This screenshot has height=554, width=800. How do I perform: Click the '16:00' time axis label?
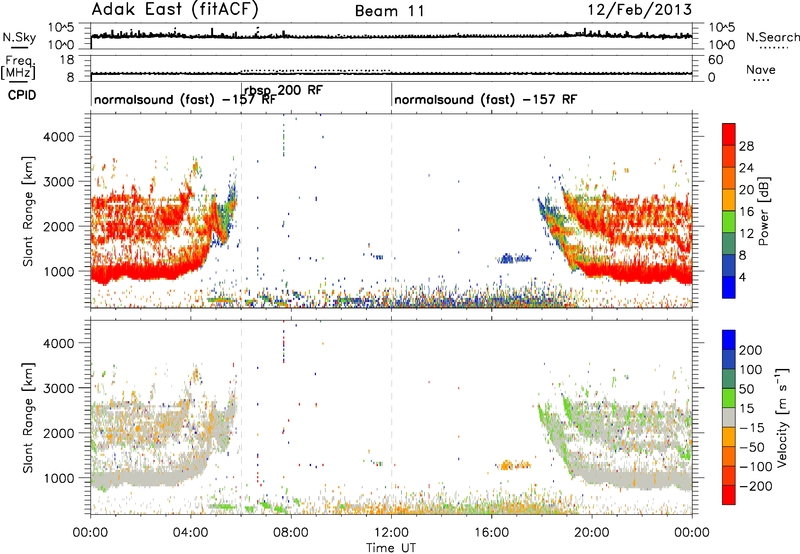tap(491, 533)
